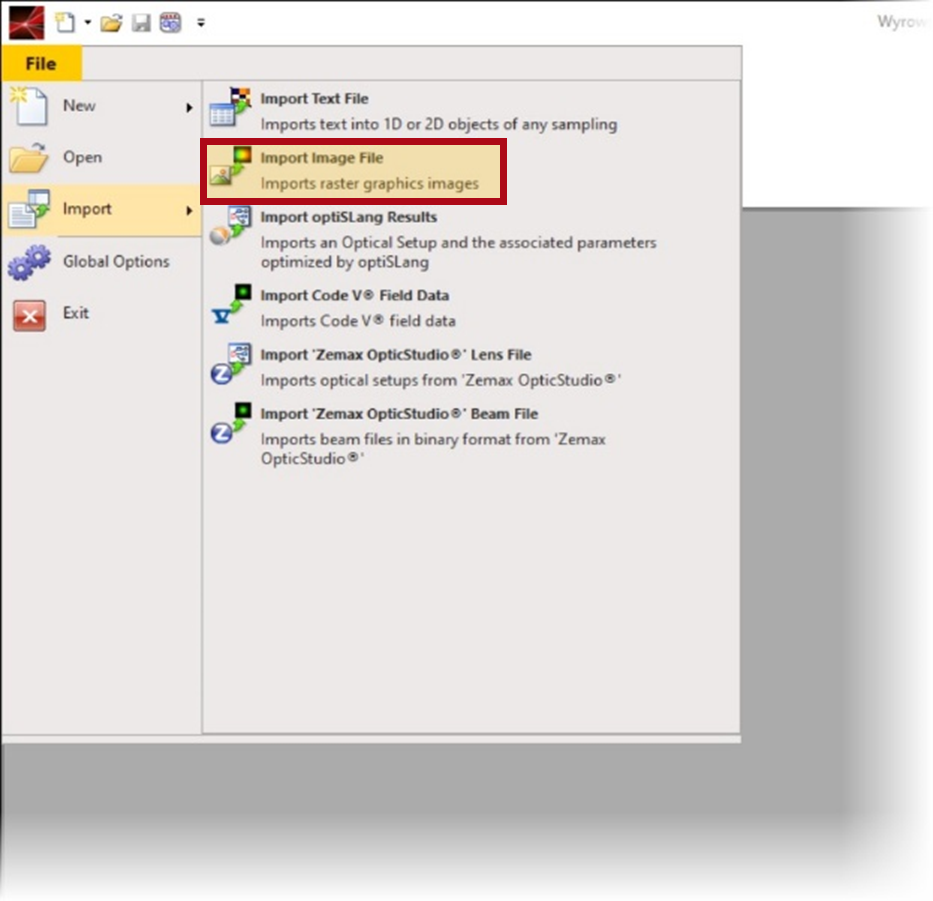Image resolution: width=933 pixels, height=901 pixels.
Task: Click the toolbar icon right of the save disk
Action: point(170,23)
